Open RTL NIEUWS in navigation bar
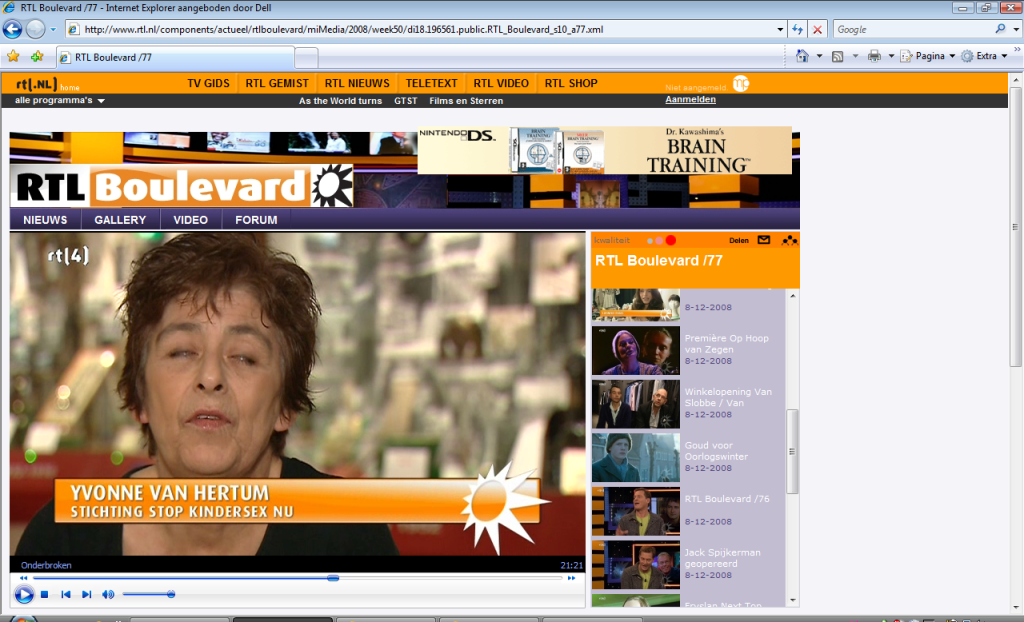 click(x=357, y=83)
